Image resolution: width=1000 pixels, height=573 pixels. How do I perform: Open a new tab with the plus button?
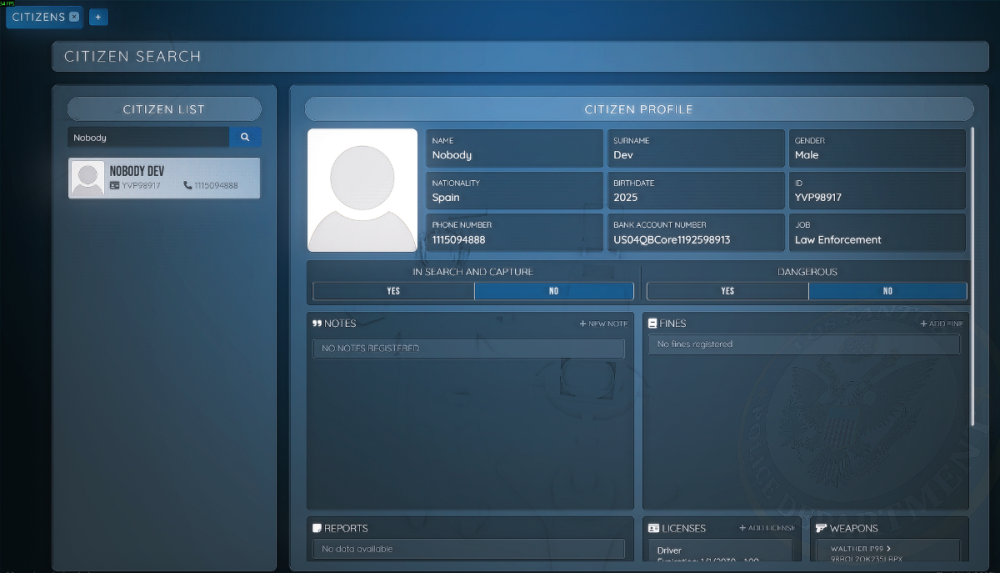98,17
